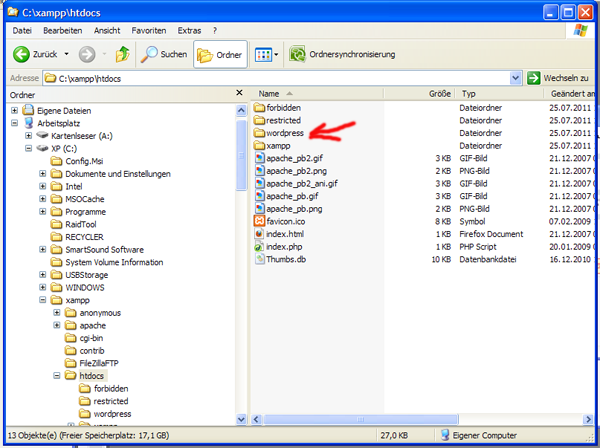Expand the Programme tree node
Viewport: 600px width, 448px height.
click(x=42, y=212)
